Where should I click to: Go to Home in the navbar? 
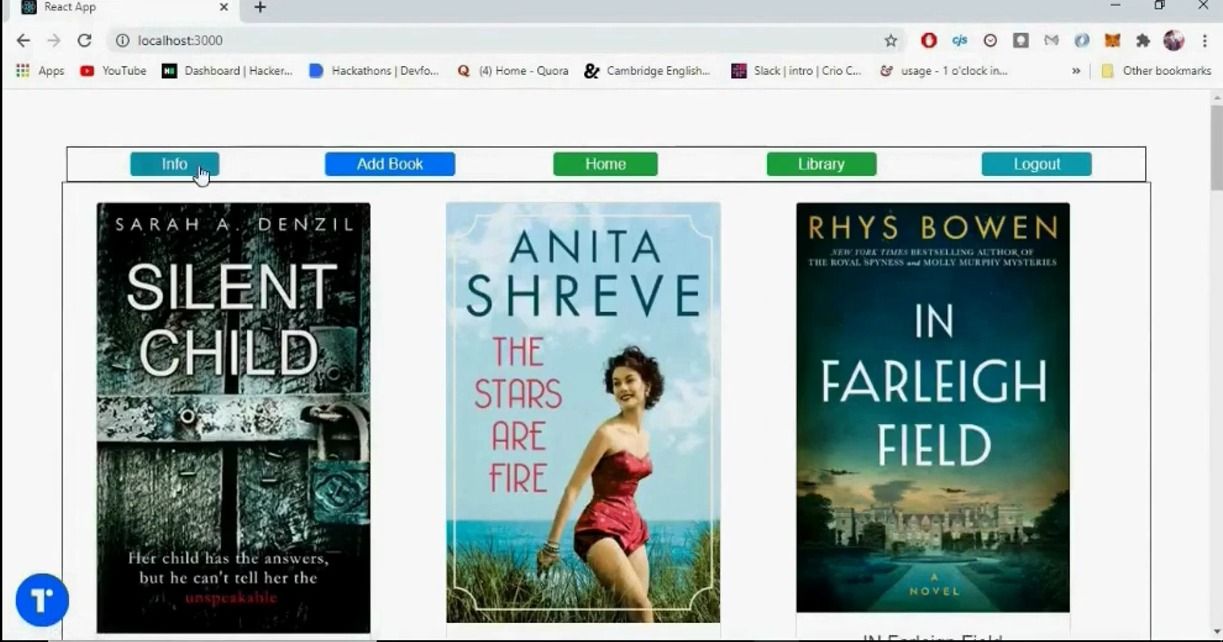coord(605,164)
